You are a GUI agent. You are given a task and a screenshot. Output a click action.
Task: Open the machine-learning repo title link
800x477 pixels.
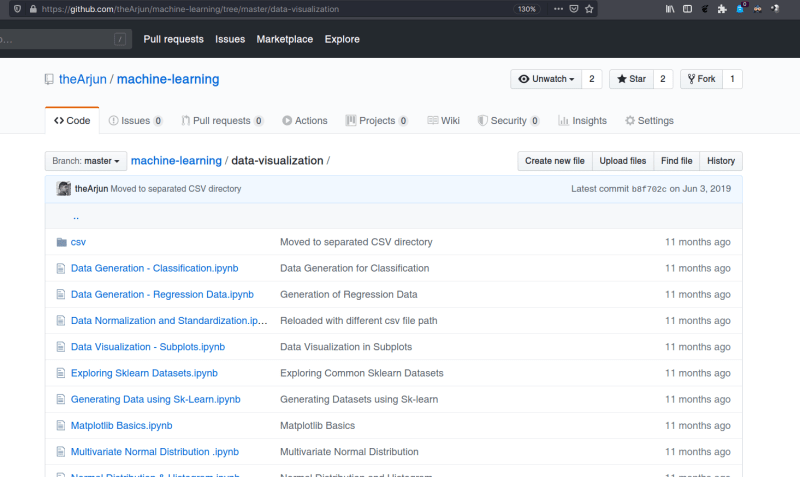click(x=168, y=79)
